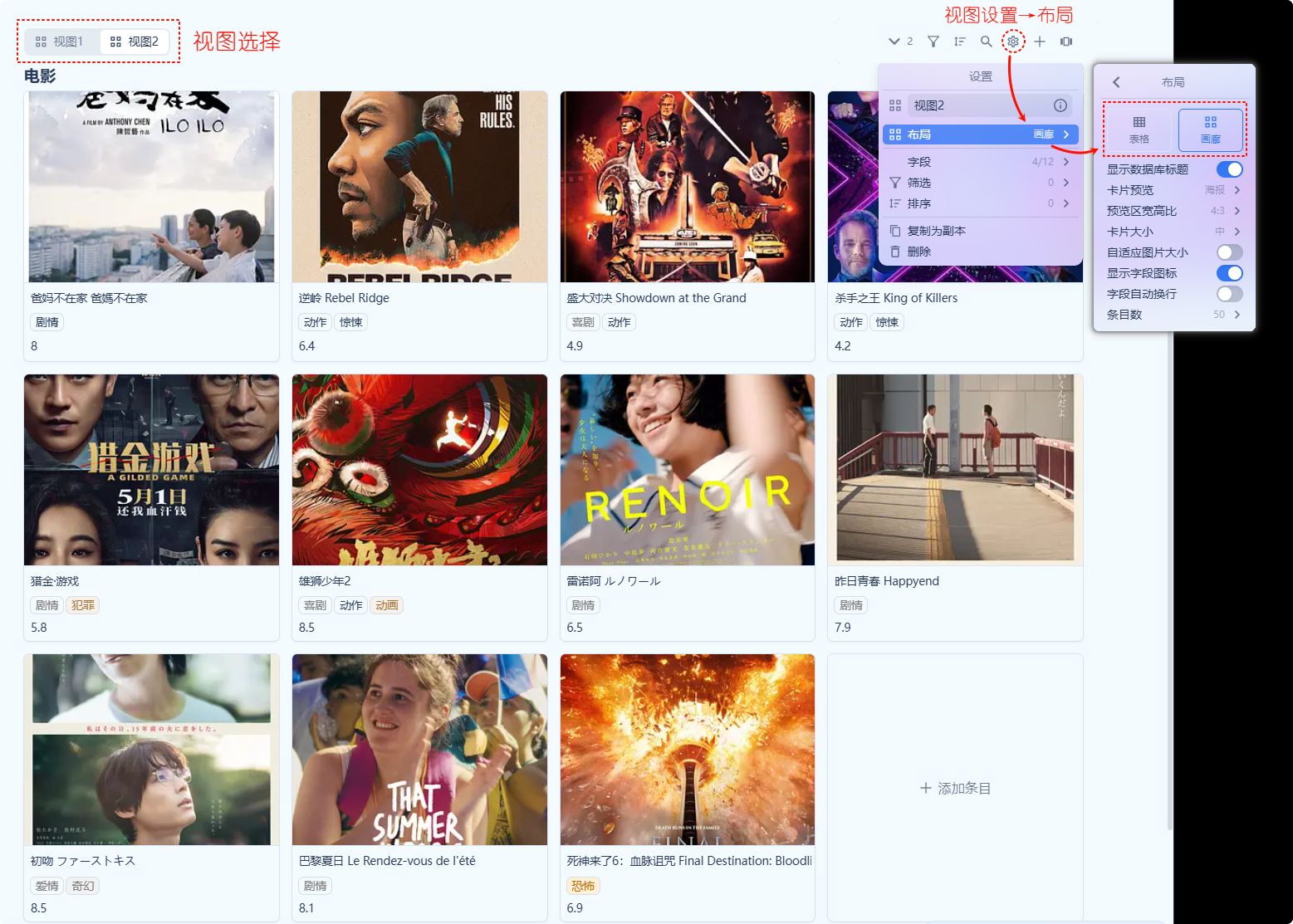Image resolution: width=1293 pixels, height=924 pixels.
Task: Click the 喜剧 tag on Showdown at the Grand
Action: [x=583, y=322]
